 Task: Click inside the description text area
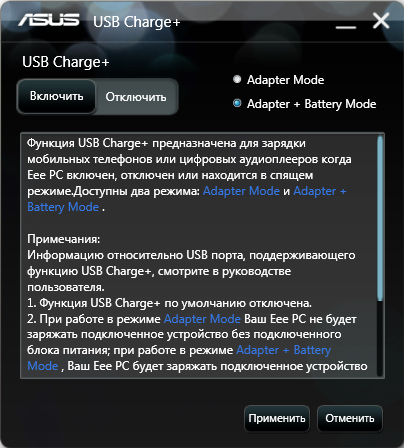[199, 255]
